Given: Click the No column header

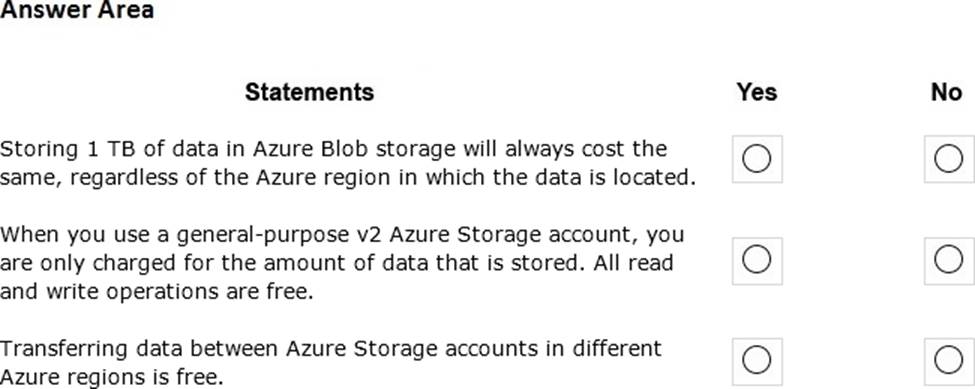Looking at the screenshot, I should click(946, 92).
